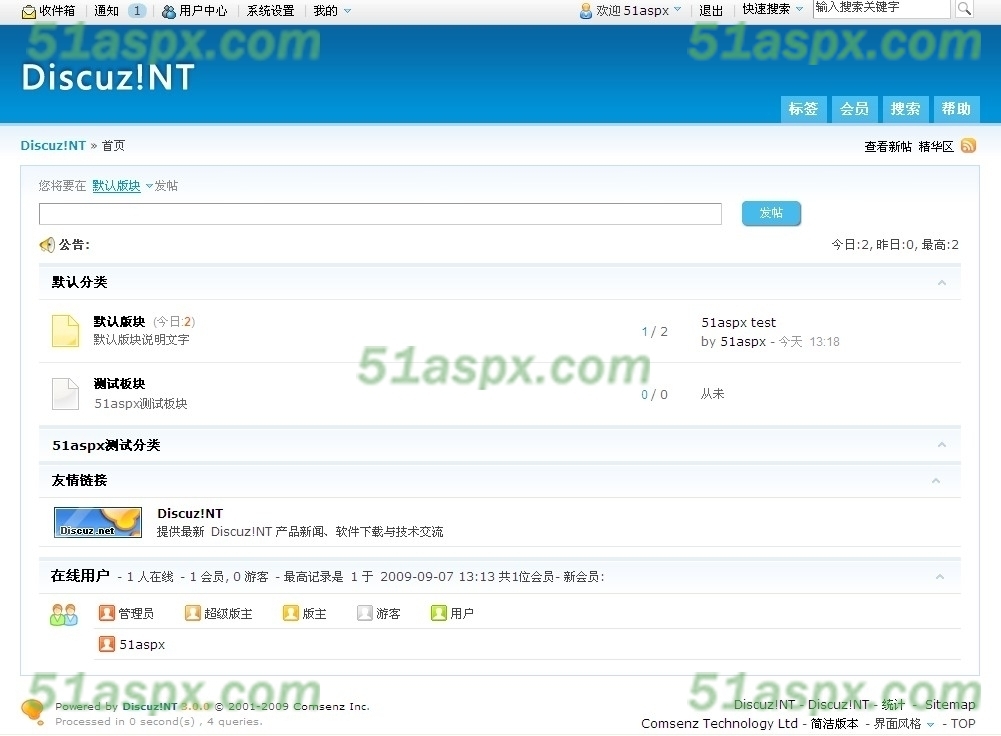Open the footer Sitemap link

pyautogui.click(x=950, y=705)
